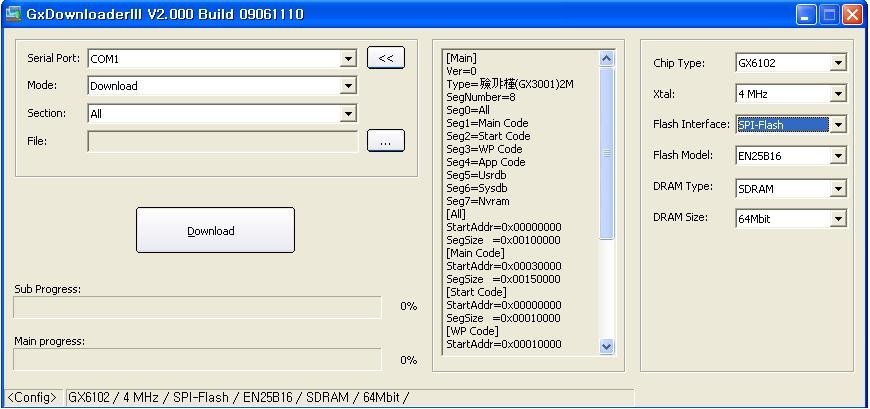
Task: Select the '[All]' section header line
Action: point(456,214)
